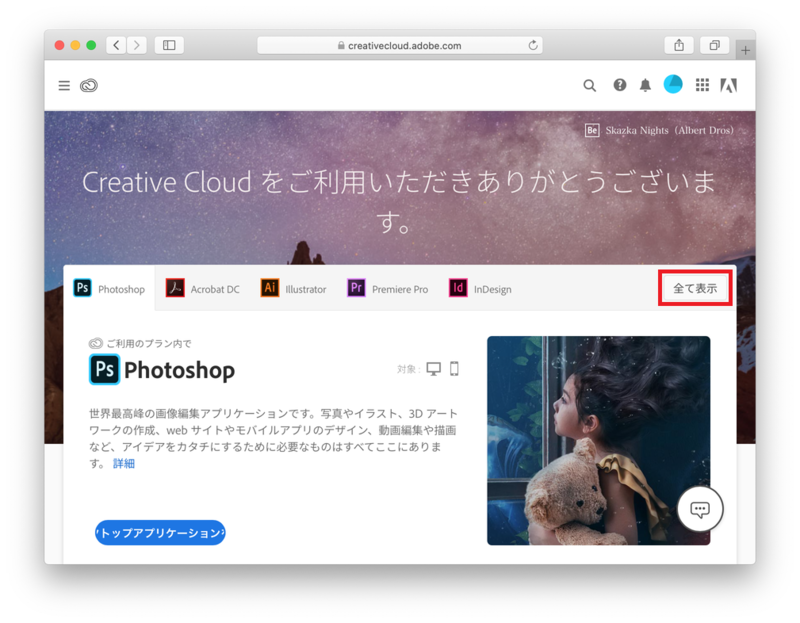Screen dimensions: 800x623
Task: Click the Creative Cloud logo icon
Action: pos(89,85)
